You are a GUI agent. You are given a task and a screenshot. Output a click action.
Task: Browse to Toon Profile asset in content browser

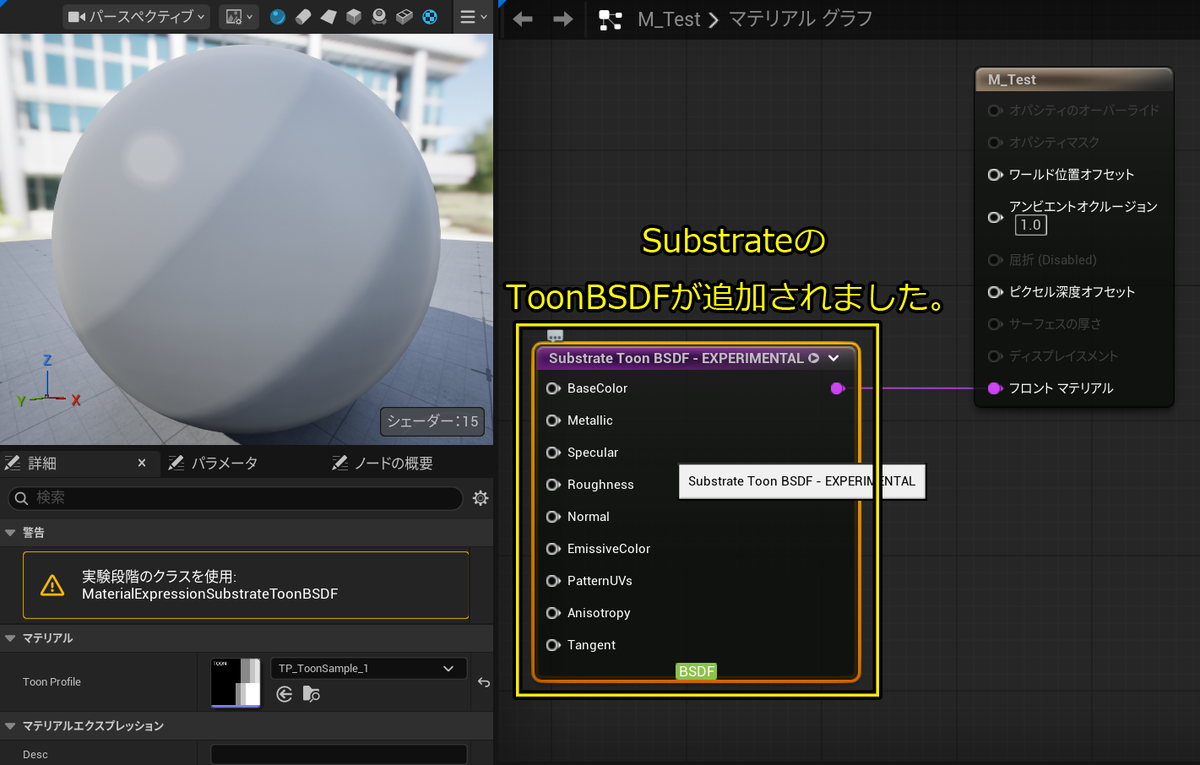pyautogui.click(x=312, y=694)
